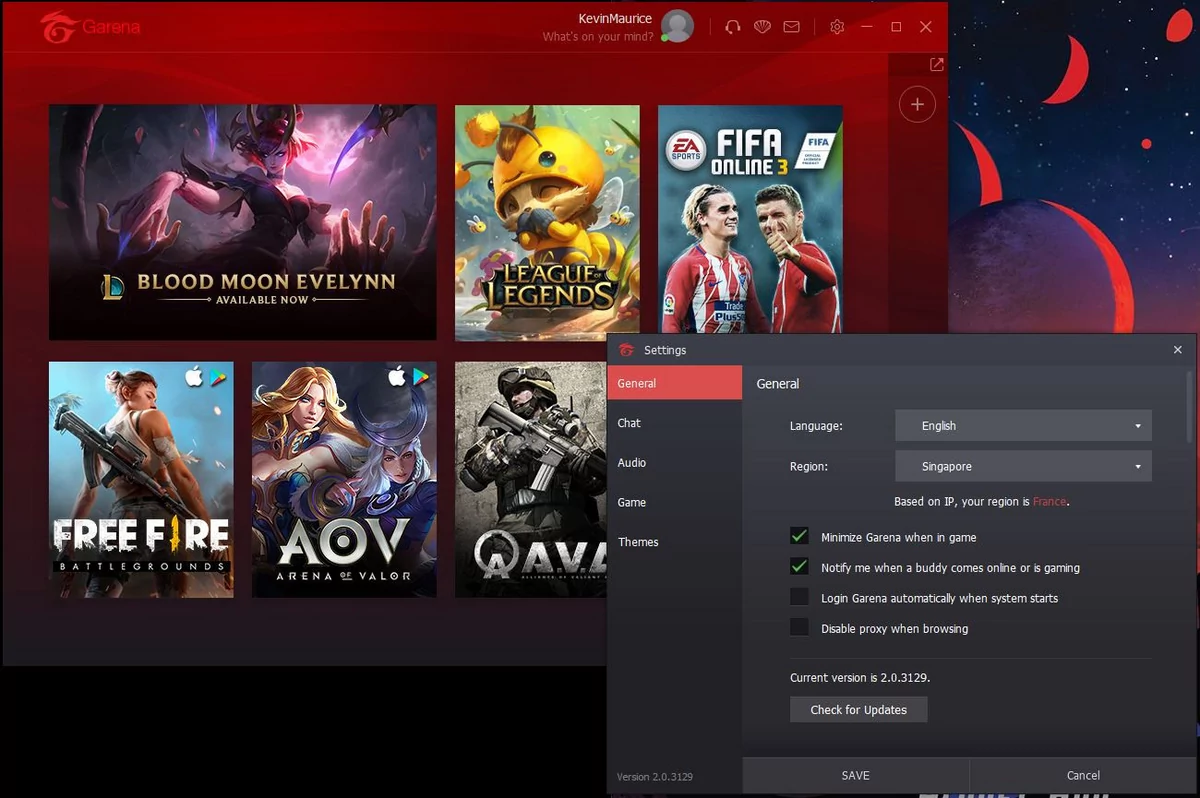Close the Garena main window
Viewport: 1200px width, 798px height.
pos(926,27)
